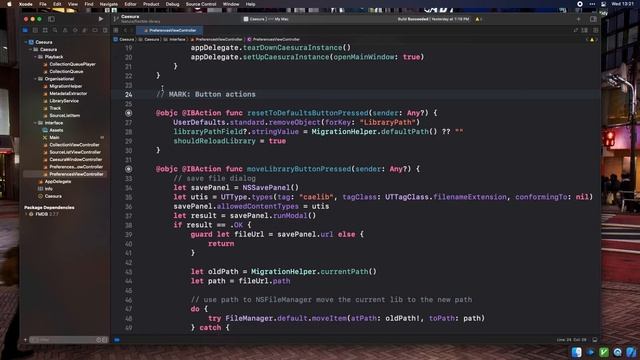Open the Breakpoint navigator icon
640x360 pixels.
[x=95, y=30]
